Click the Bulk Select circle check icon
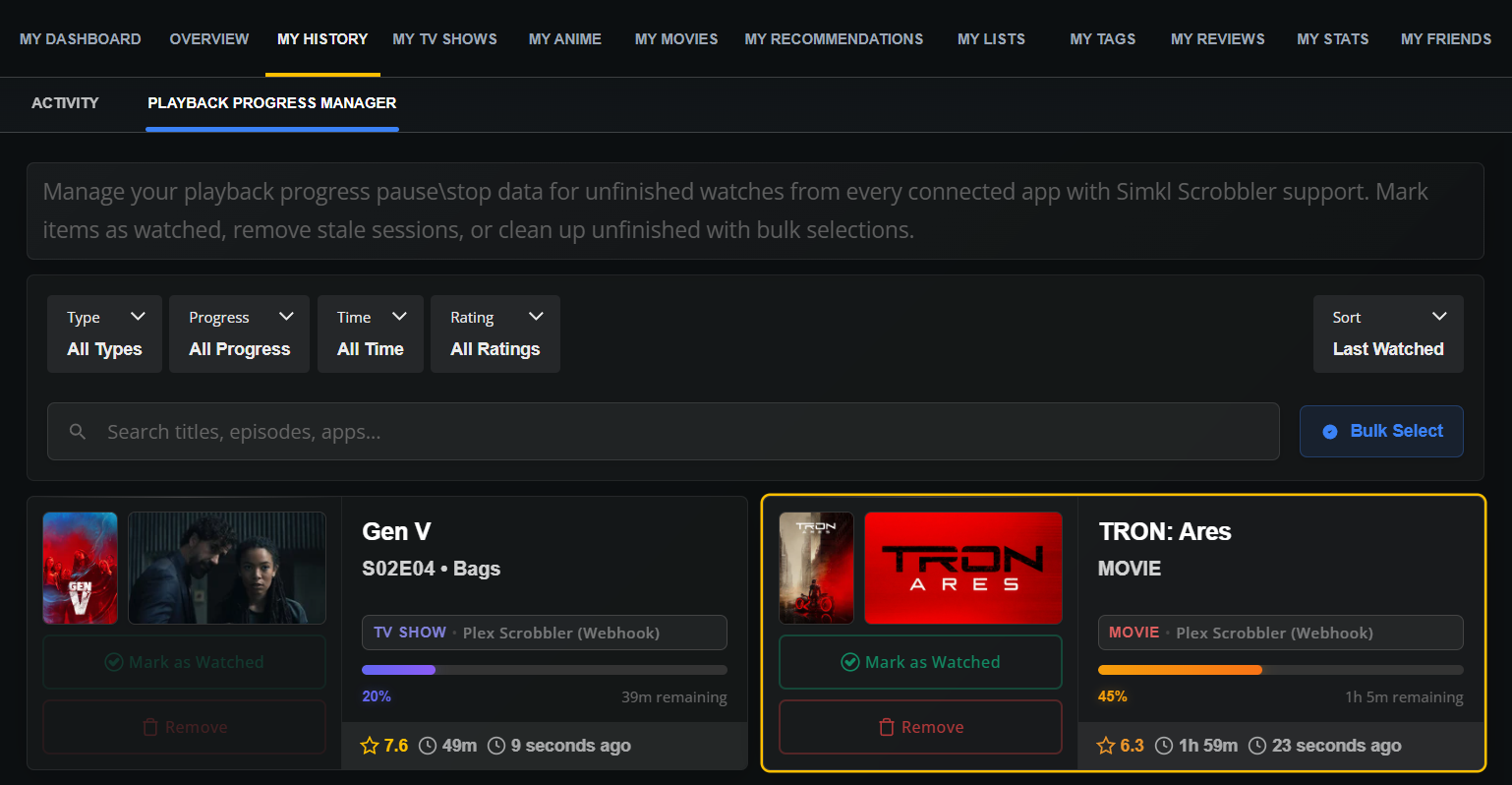This screenshot has width=1512, height=785. [x=1330, y=432]
